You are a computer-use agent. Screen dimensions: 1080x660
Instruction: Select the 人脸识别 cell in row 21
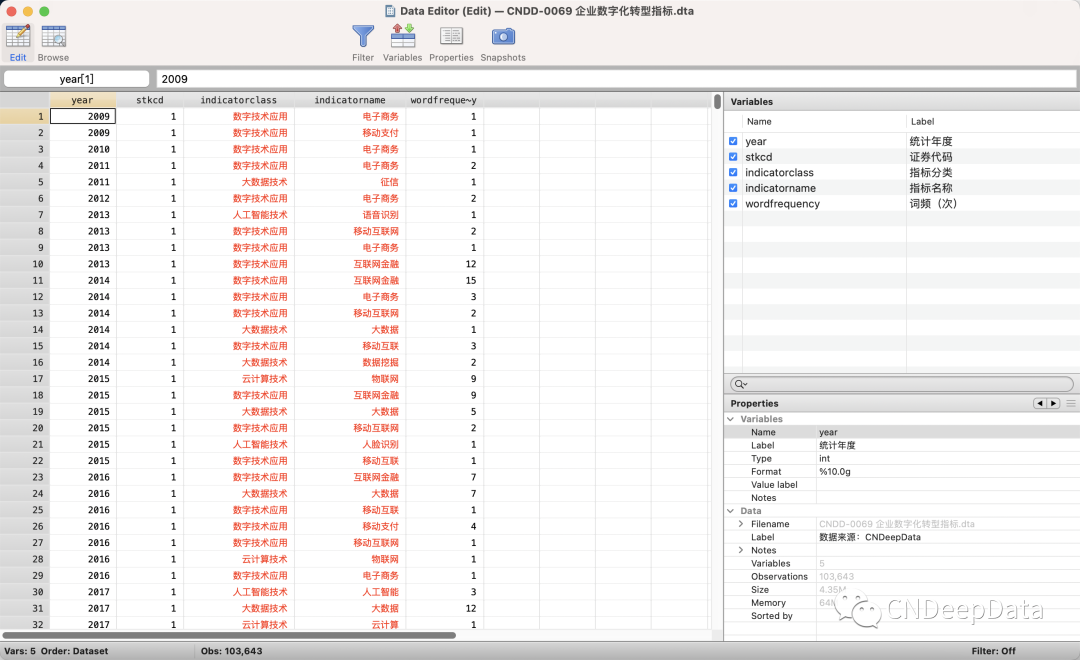click(350, 444)
